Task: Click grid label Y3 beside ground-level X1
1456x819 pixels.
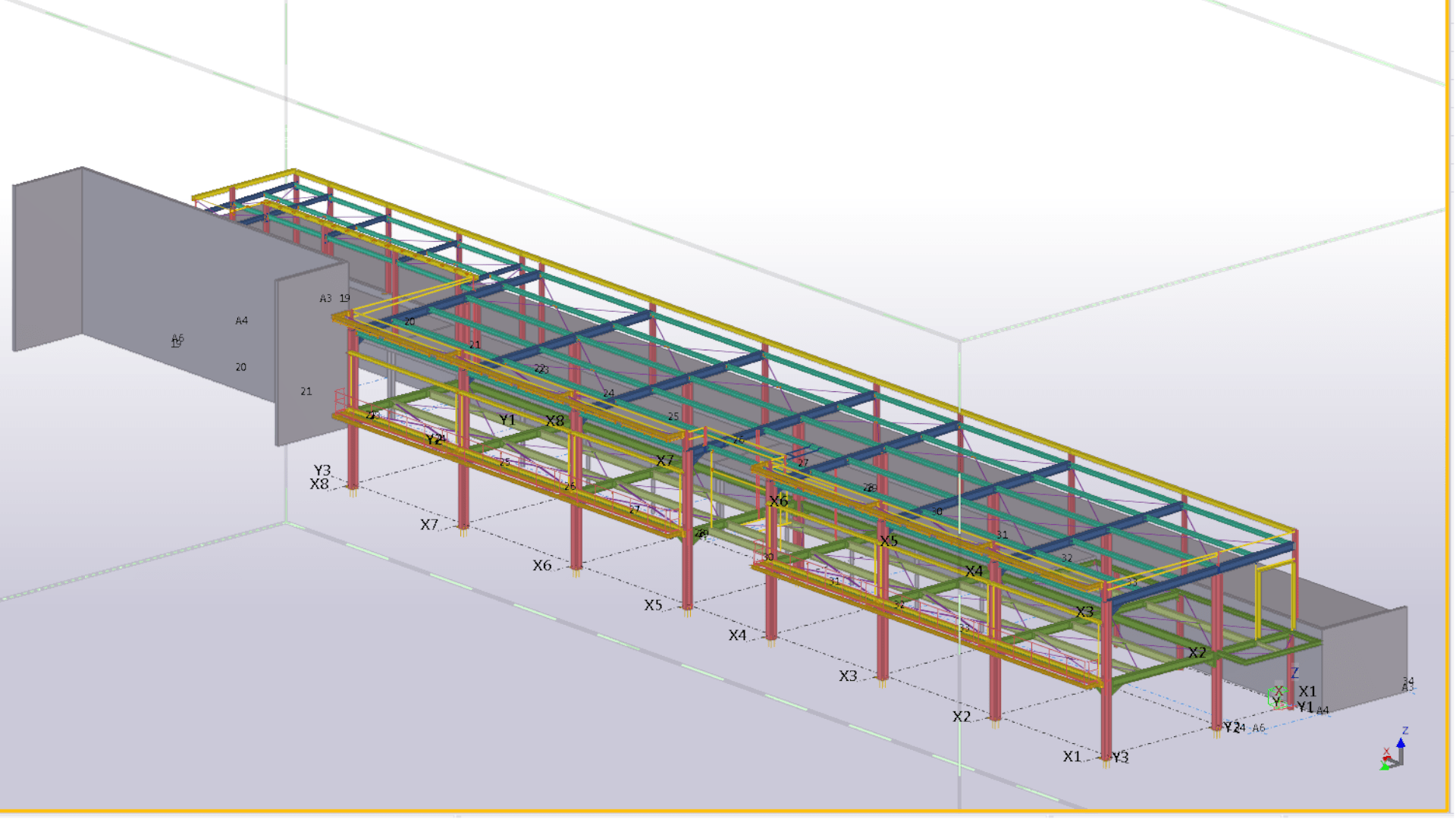Action: 1121,758
